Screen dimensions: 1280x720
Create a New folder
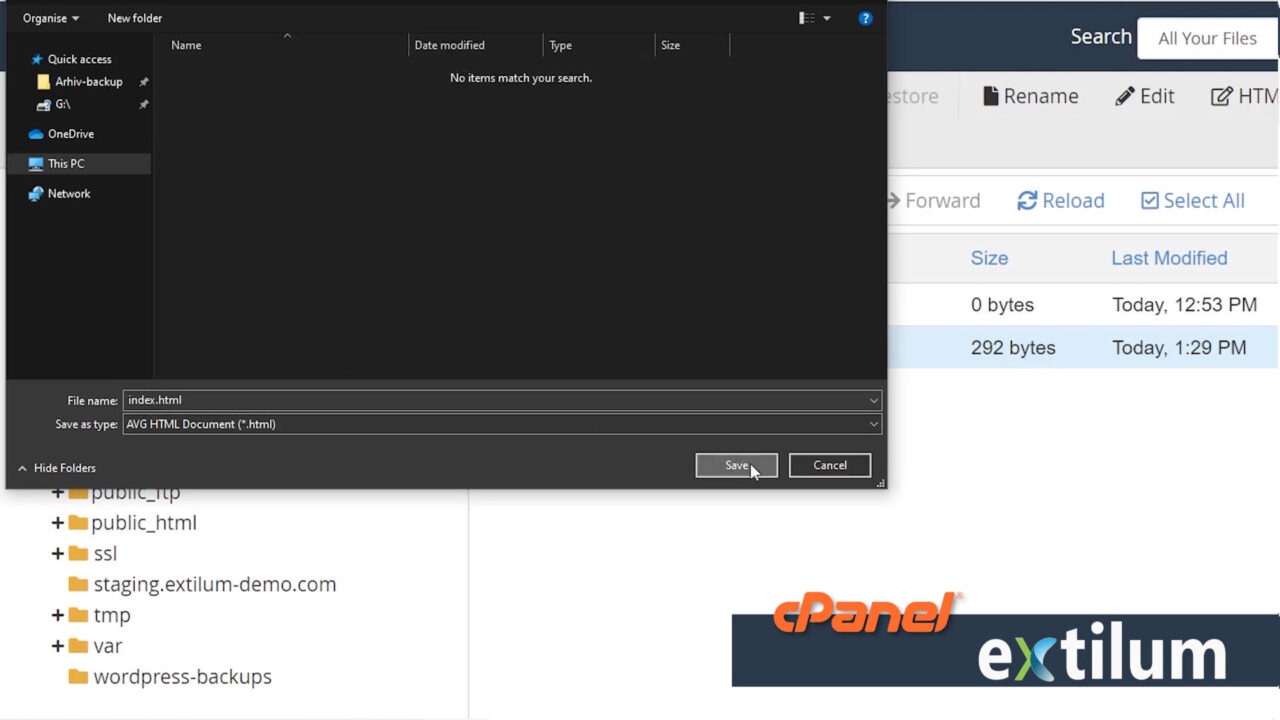(x=134, y=17)
